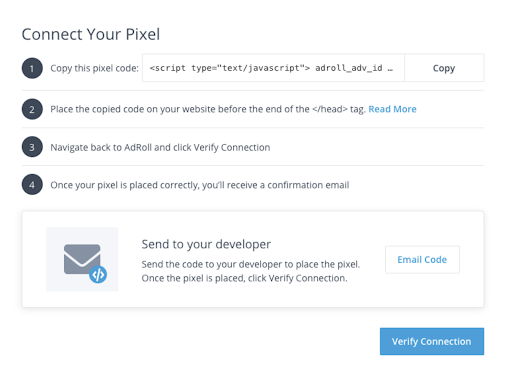Click the 'Copy this pixel code:' label
The height and width of the screenshot is (372, 512).
94,68
